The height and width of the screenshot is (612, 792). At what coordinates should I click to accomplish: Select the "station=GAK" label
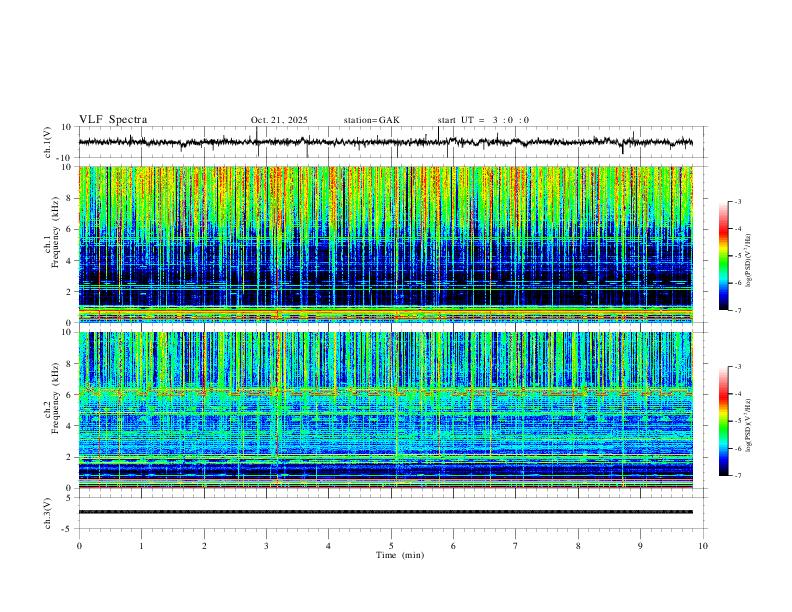tap(371, 120)
